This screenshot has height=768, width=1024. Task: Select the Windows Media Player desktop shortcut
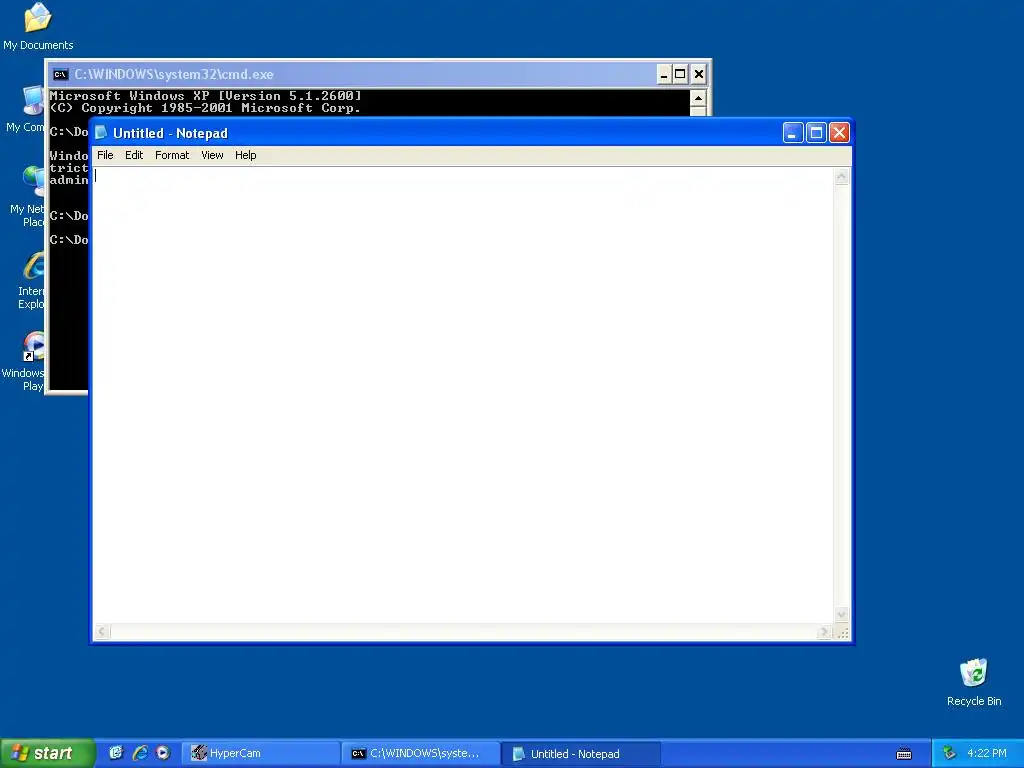[24, 361]
